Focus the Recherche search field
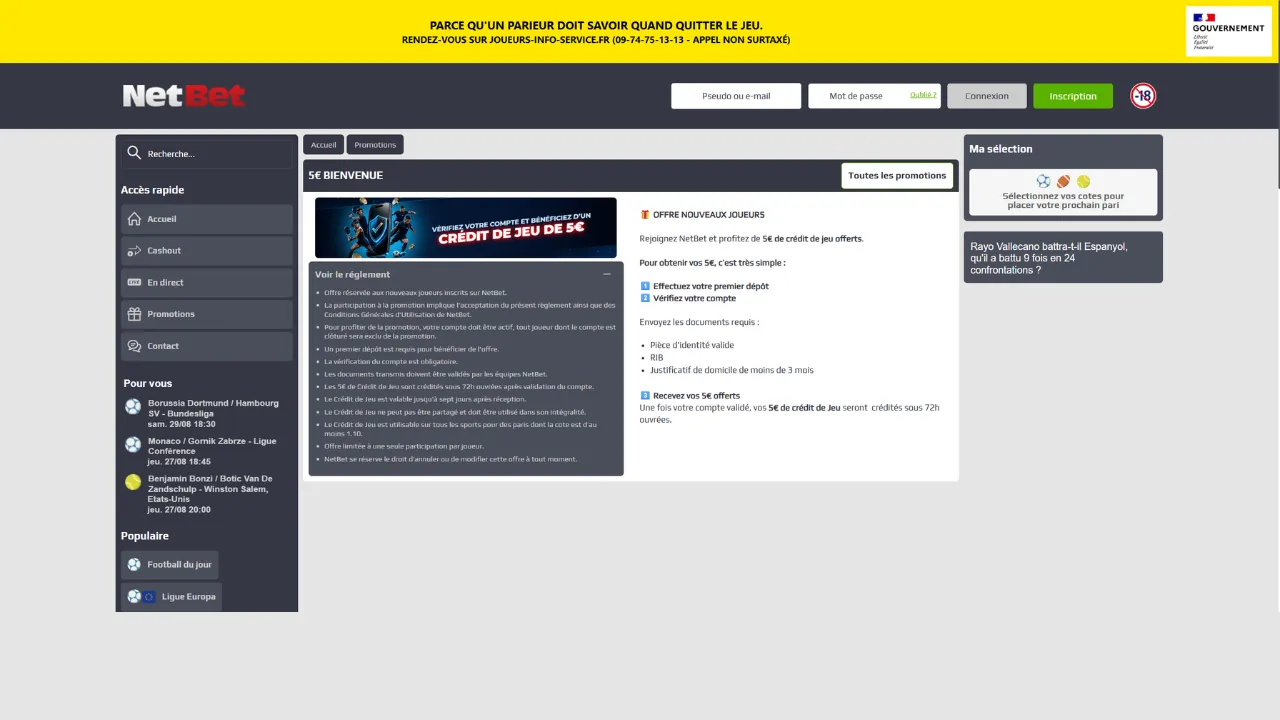The width and height of the screenshot is (1280, 720). (x=207, y=154)
